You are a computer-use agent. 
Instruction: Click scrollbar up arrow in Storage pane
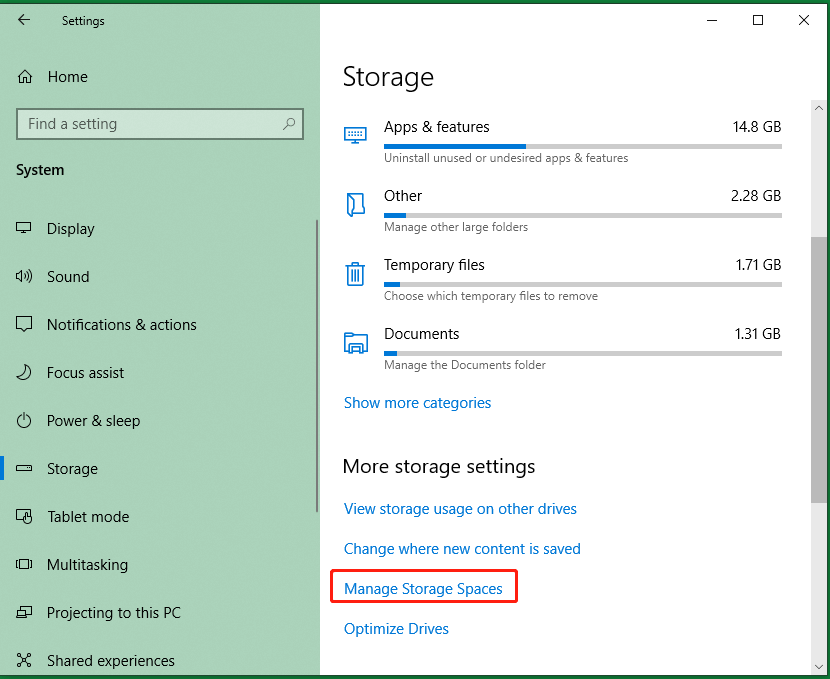tap(818, 108)
